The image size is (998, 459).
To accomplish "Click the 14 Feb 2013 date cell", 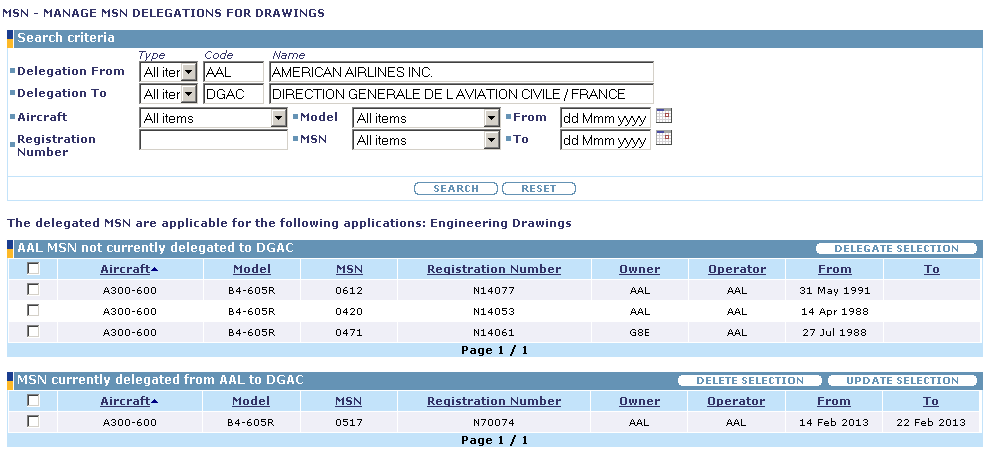I will pos(834,423).
